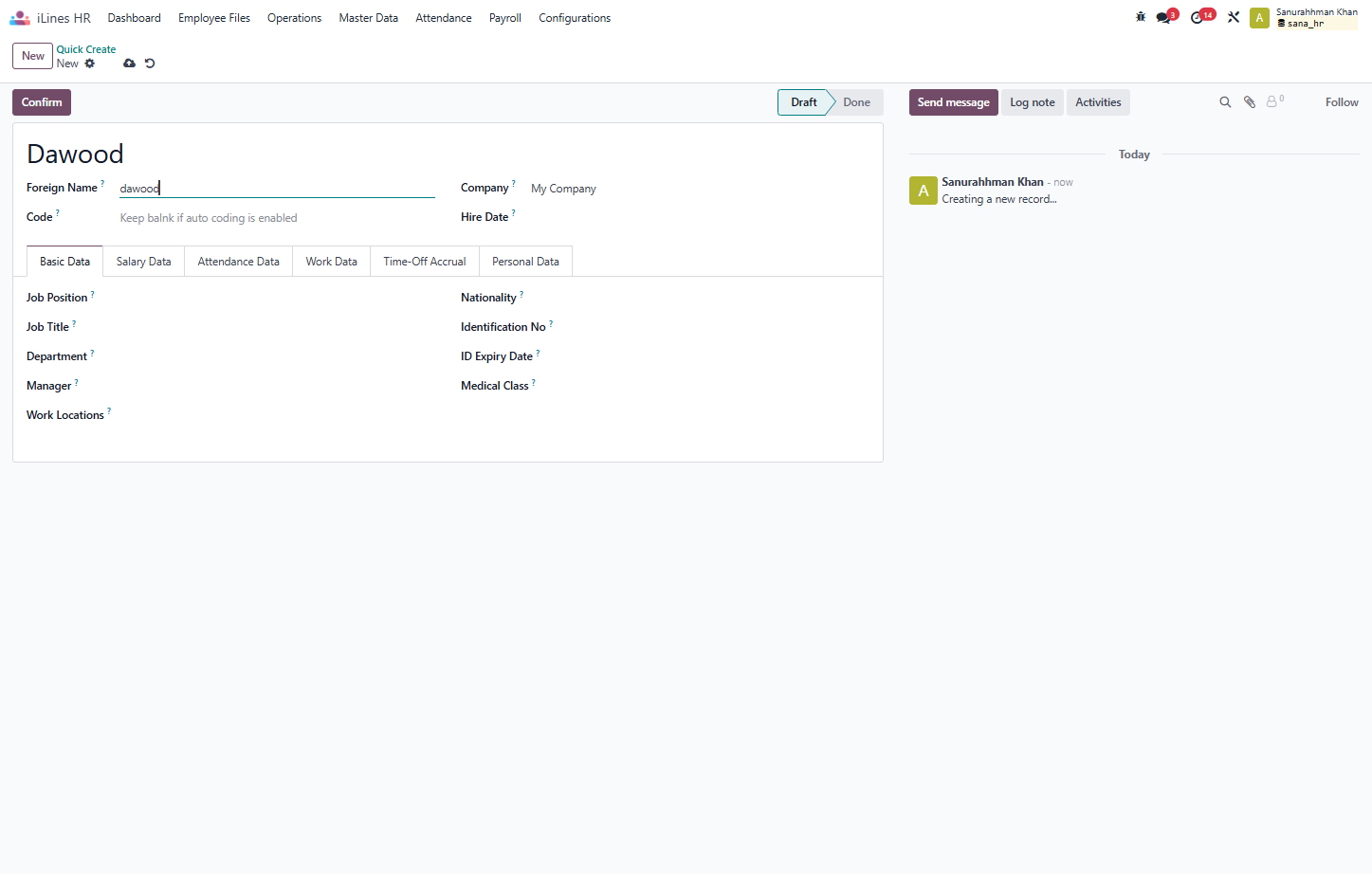Screen dimensions: 1372x874
Task: Search chatter messages with the magnifier icon
Action: point(1225,102)
